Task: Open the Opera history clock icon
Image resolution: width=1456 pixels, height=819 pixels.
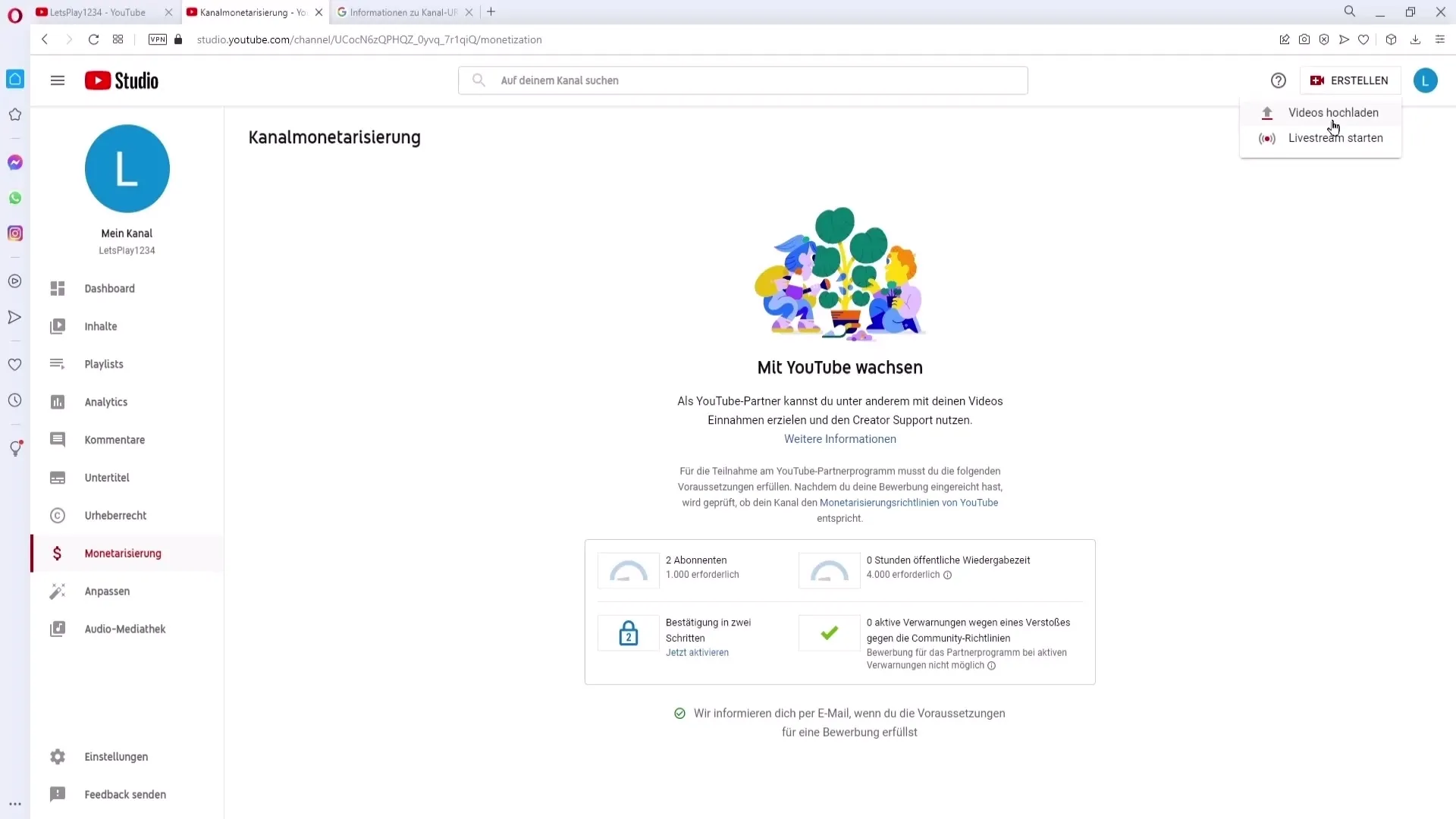Action: click(15, 400)
